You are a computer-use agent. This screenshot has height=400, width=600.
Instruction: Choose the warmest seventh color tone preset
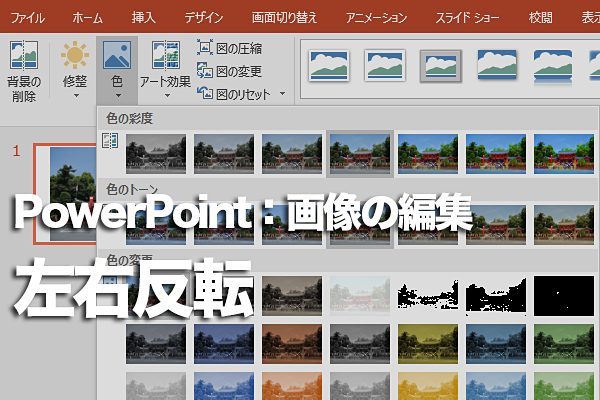click(x=564, y=225)
